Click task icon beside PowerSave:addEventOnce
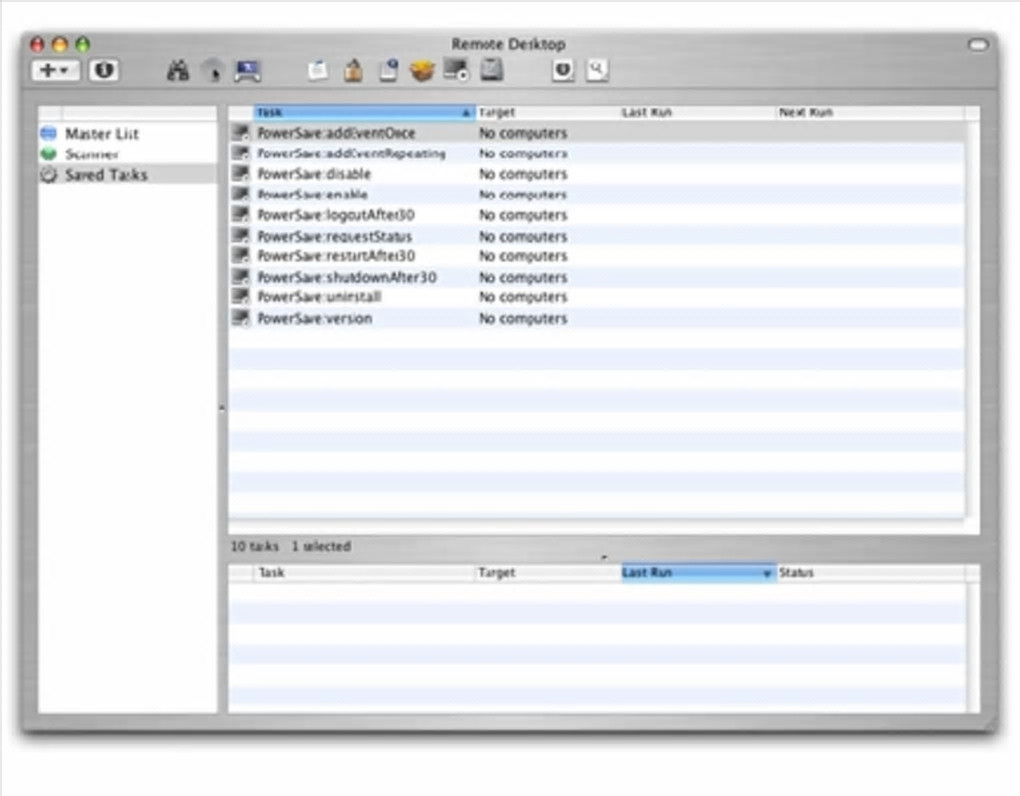The width and height of the screenshot is (1020, 796). [x=241, y=133]
